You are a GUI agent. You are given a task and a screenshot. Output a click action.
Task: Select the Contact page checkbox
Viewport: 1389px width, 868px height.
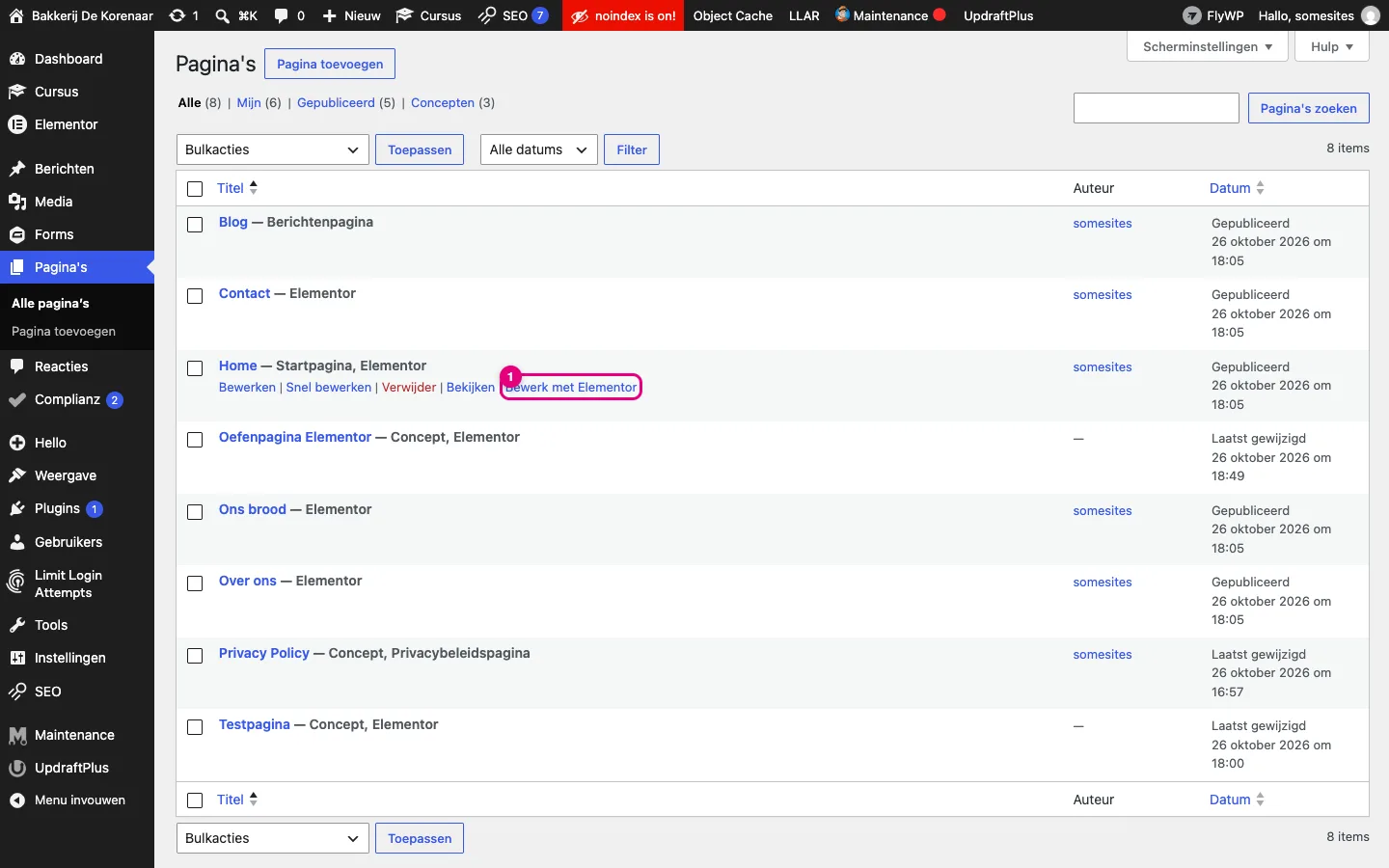(x=195, y=296)
